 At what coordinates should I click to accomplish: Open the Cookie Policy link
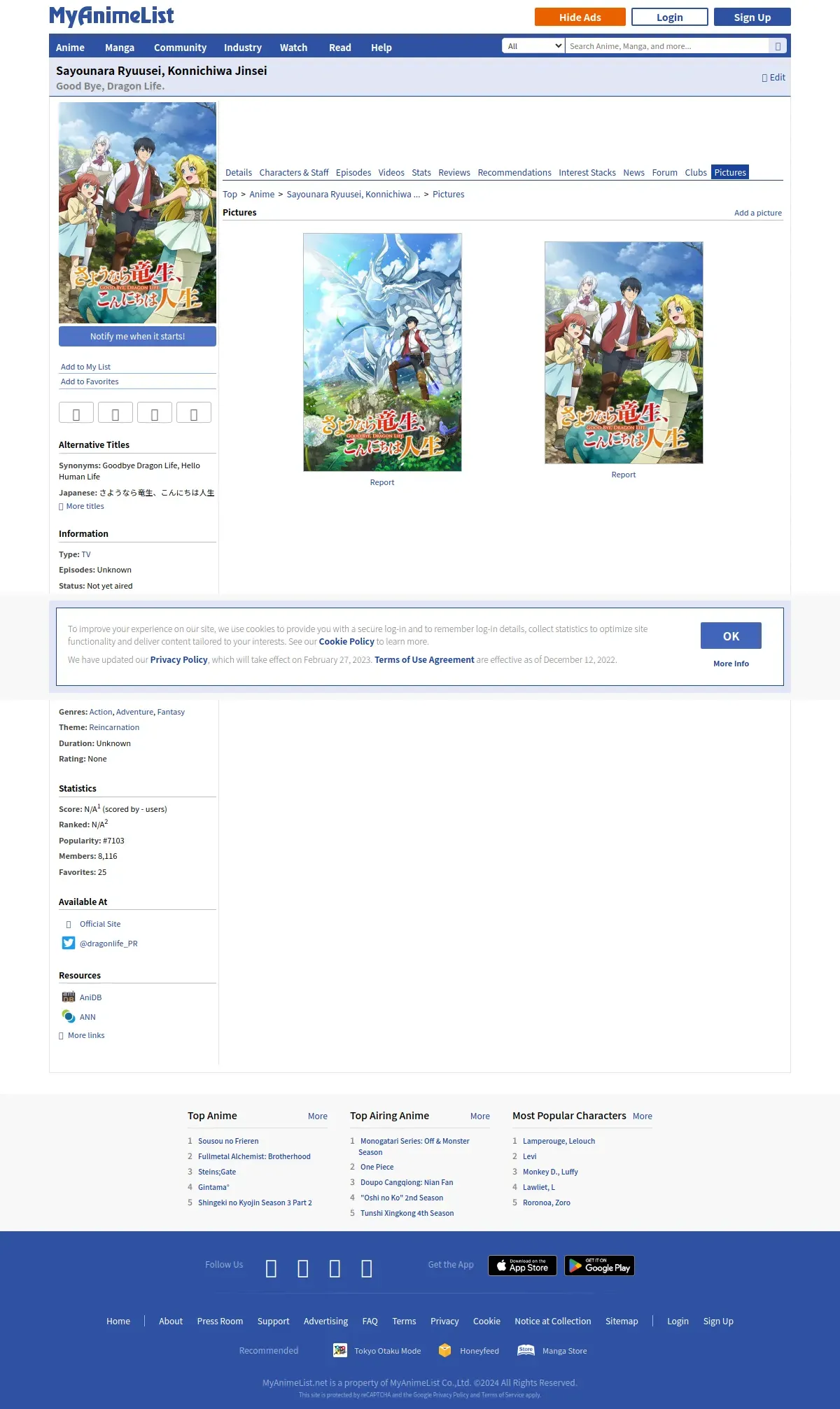[346, 641]
